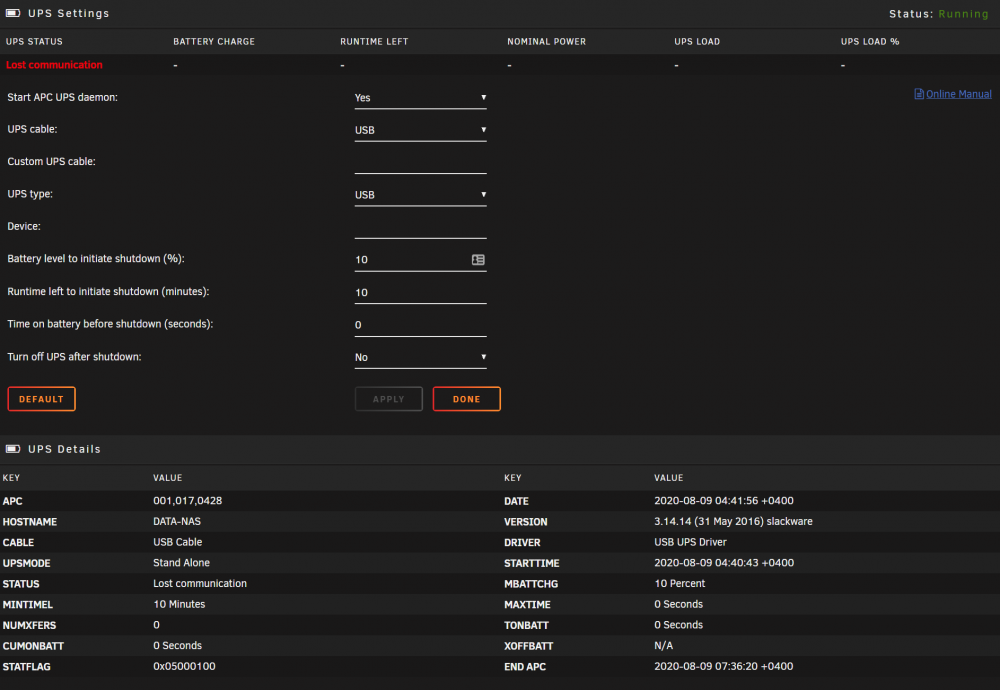1000x690 pixels.
Task: Click into the Device input field
Action: point(420,227)
